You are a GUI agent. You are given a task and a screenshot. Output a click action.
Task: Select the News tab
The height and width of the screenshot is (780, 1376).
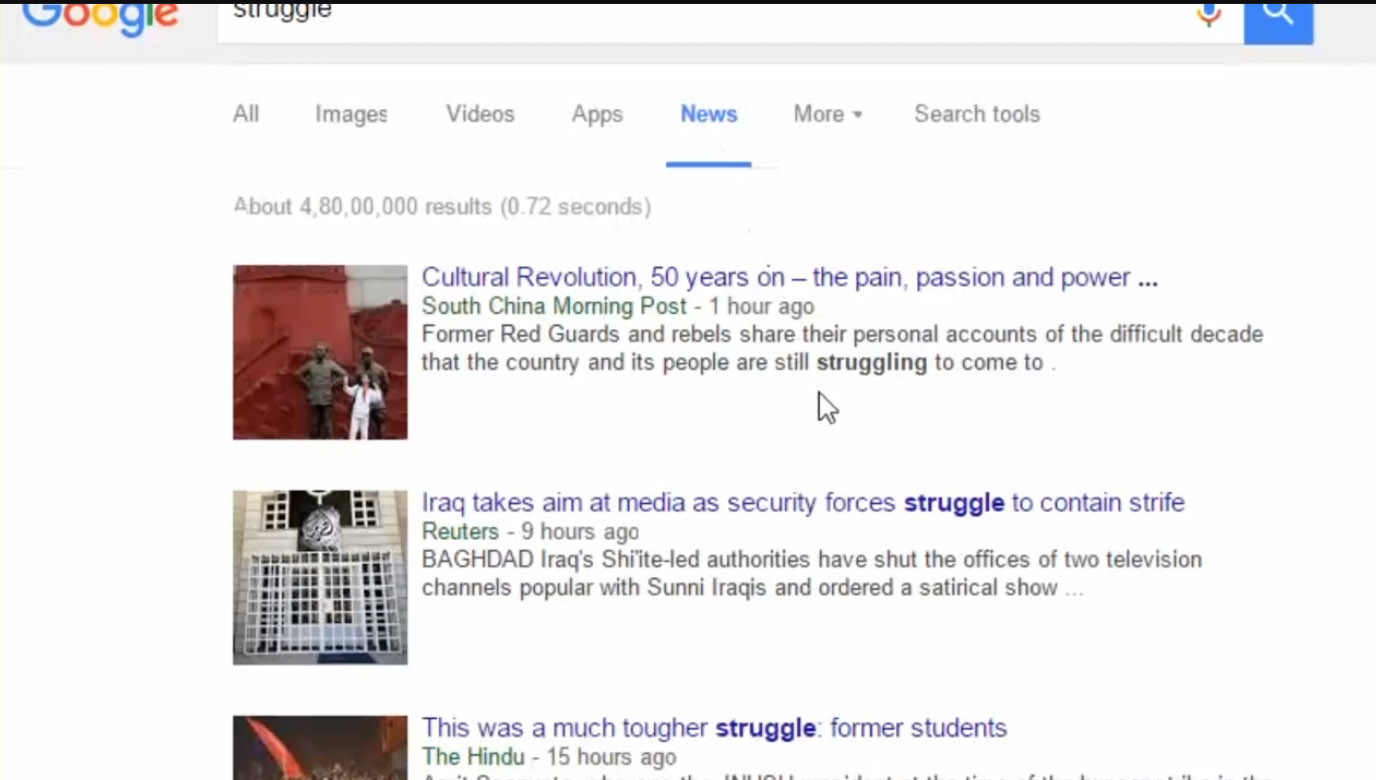(x=708, y=114)
